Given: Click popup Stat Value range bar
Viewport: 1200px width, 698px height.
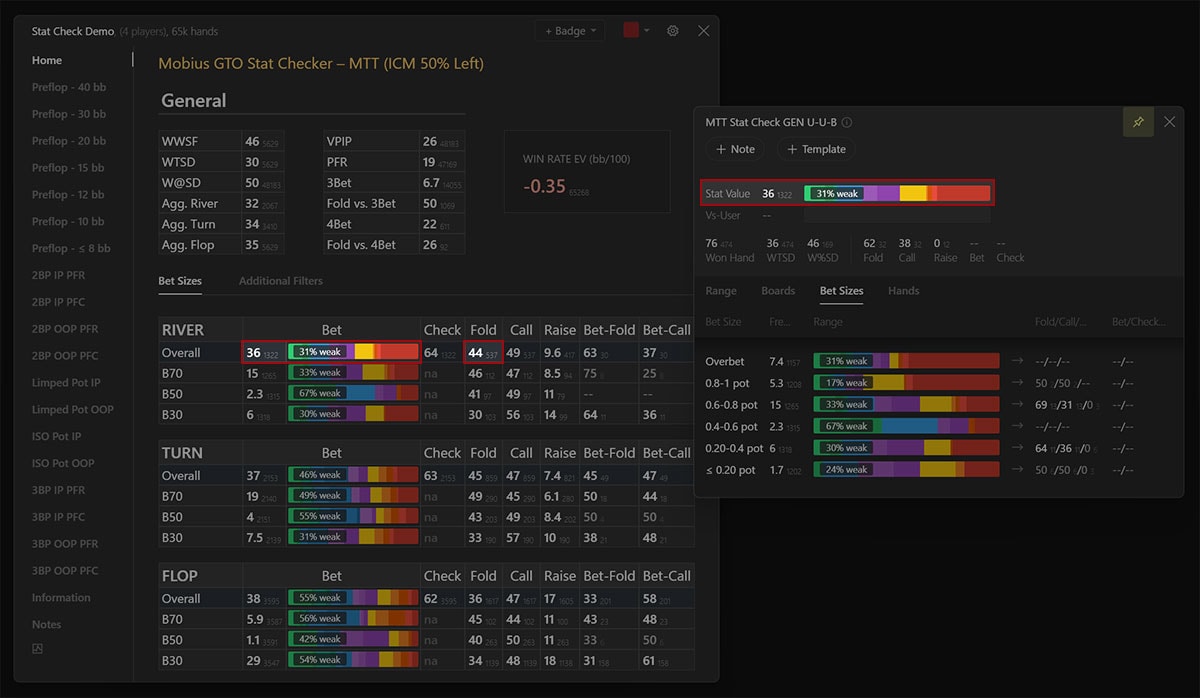Looking at the screenshot, I should [x=897, y=194].
